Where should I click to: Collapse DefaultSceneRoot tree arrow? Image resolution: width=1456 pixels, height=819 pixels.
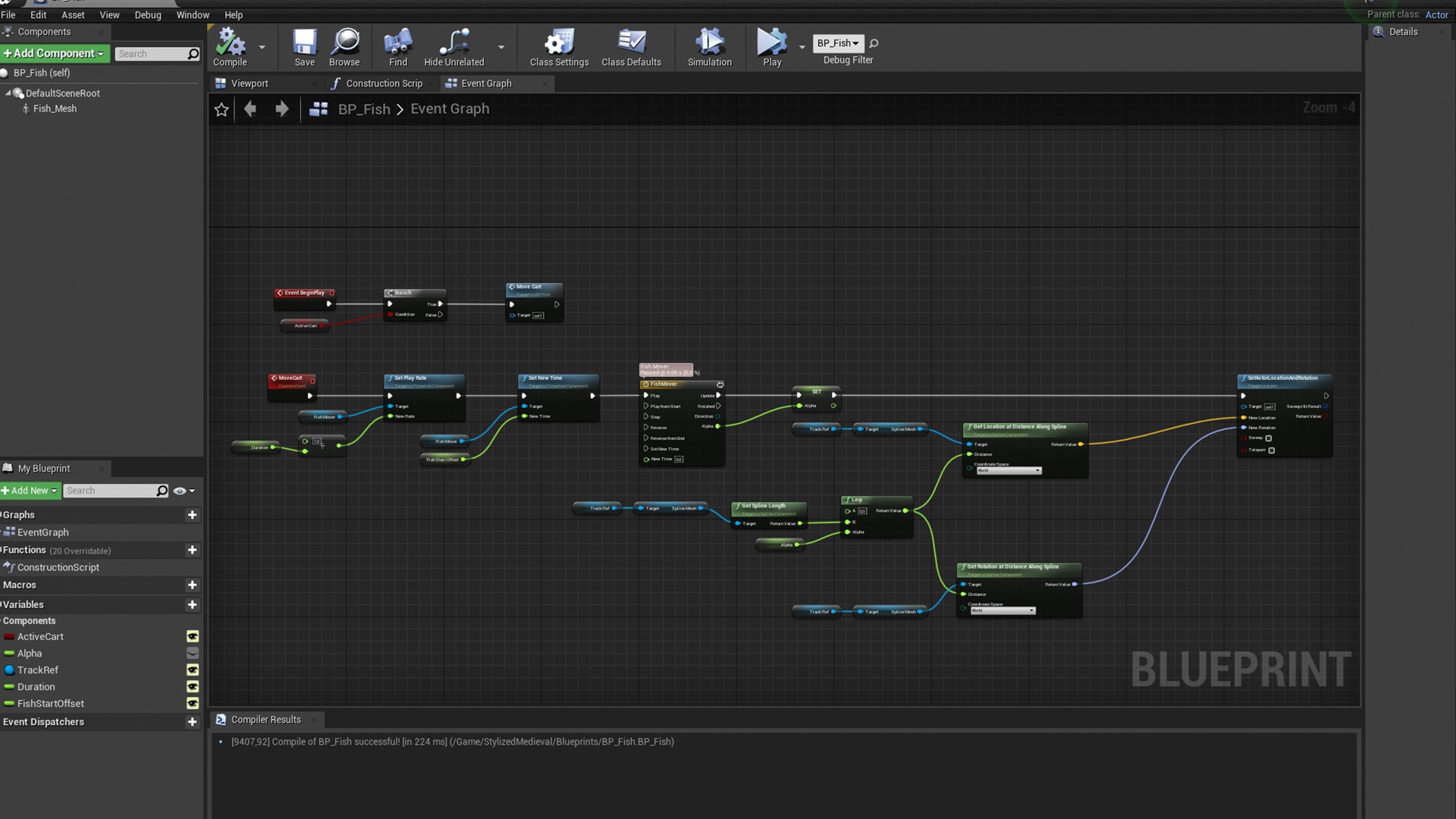8,93
